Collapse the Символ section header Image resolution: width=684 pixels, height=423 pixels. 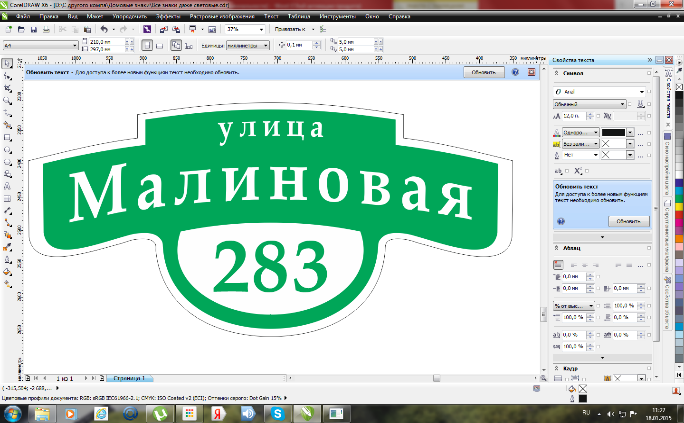pos(557,73)
